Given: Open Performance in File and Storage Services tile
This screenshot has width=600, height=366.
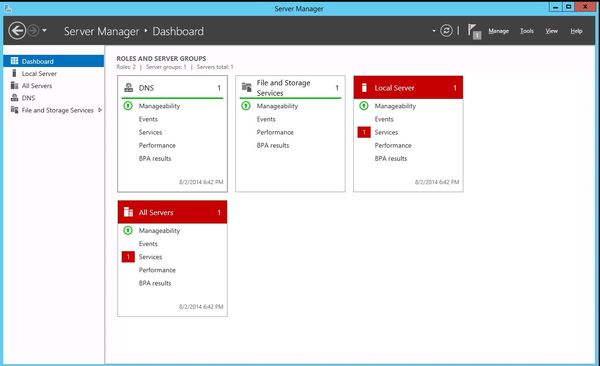Looking at the screenshot, I should pyautogui.click(x=275, y=132).
